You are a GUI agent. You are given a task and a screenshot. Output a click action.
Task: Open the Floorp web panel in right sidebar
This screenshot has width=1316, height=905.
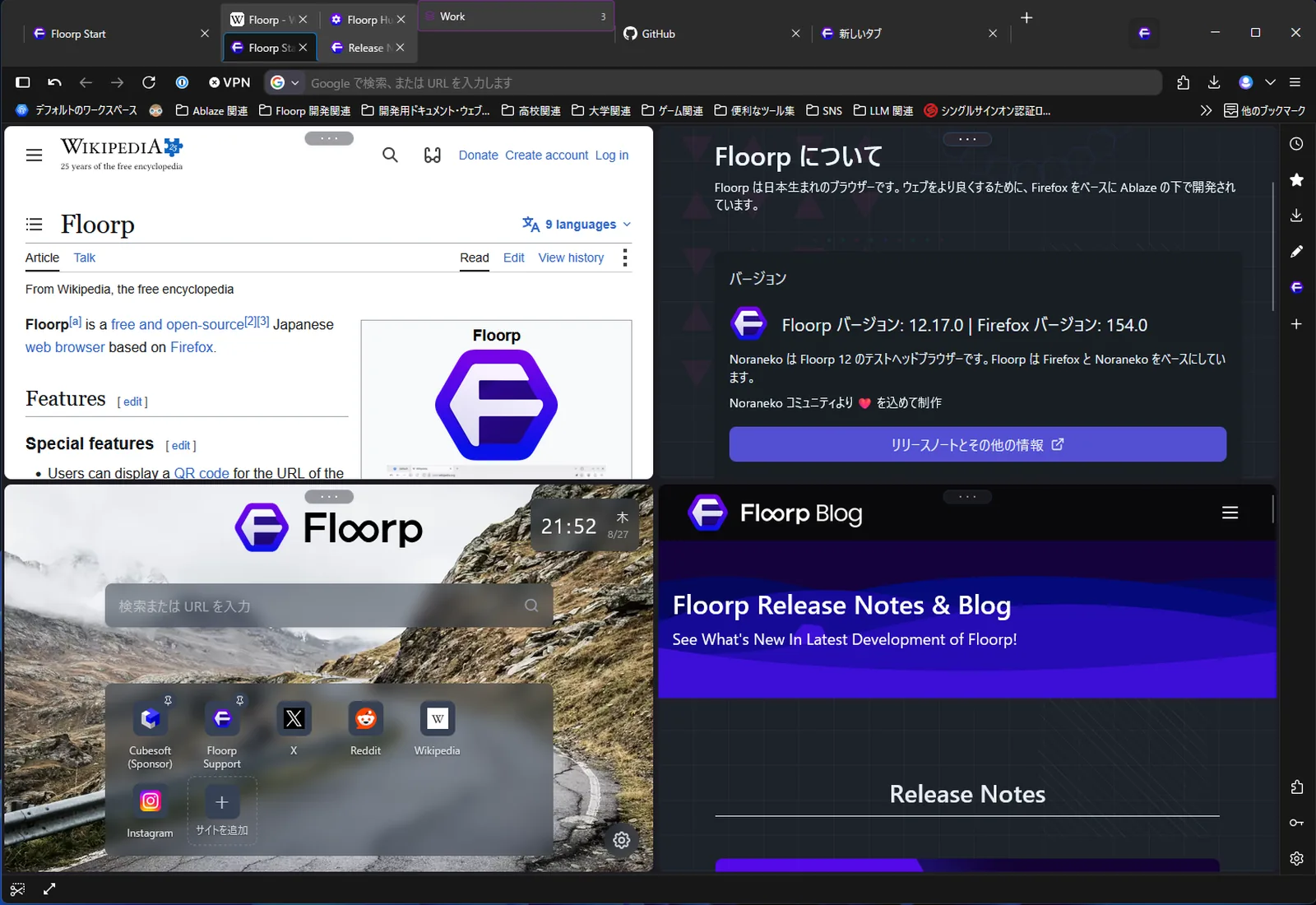(1296, 287)
